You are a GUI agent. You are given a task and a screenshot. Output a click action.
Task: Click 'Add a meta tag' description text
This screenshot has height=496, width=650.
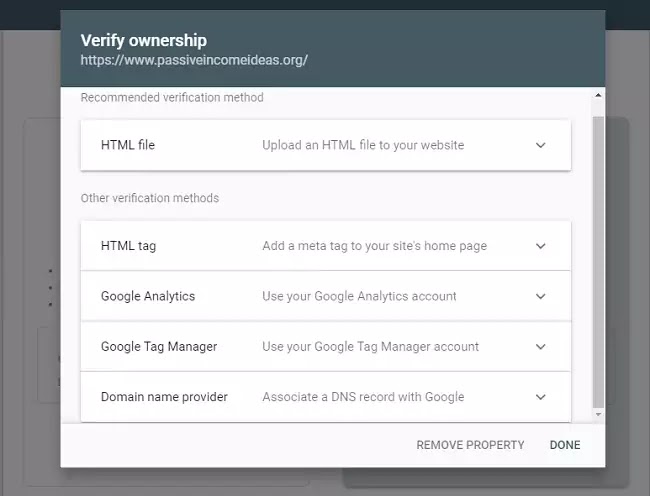pos(374,246)
